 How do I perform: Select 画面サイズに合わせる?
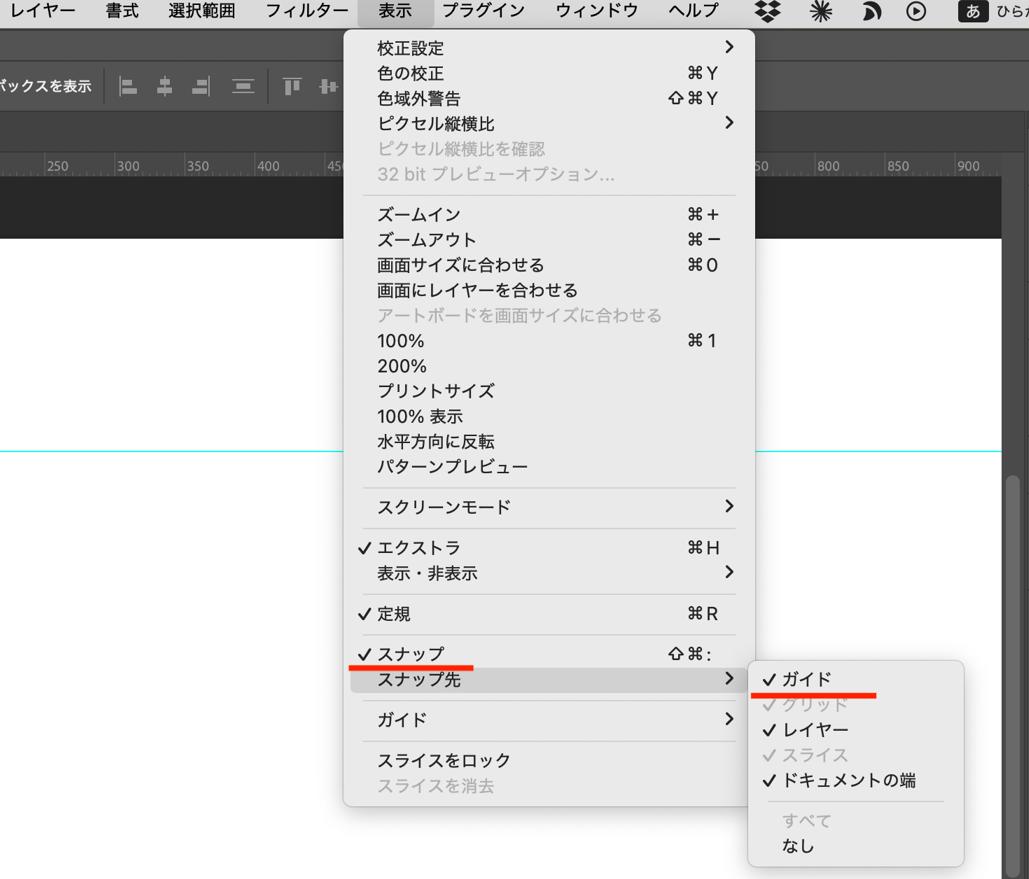point(549,265)
